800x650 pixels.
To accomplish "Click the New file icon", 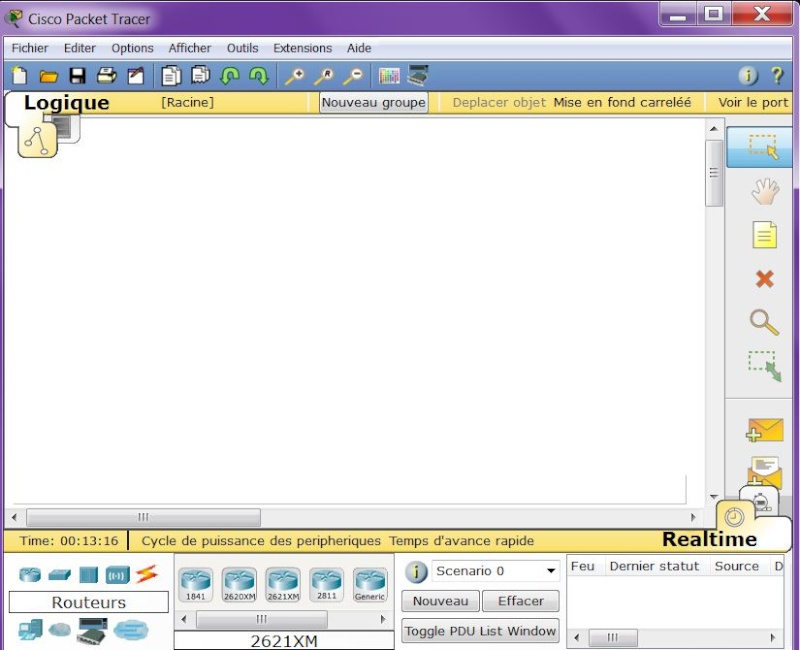I will point(19,76).
